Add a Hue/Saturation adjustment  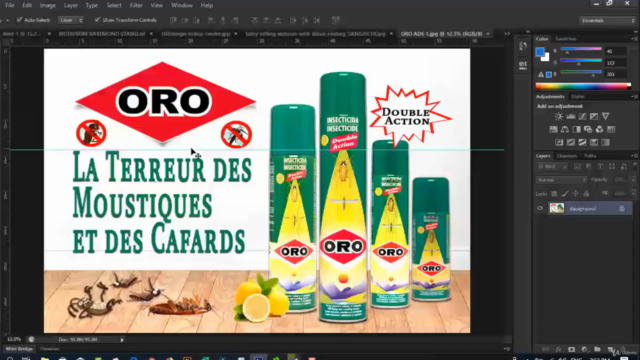pos(553,129)
